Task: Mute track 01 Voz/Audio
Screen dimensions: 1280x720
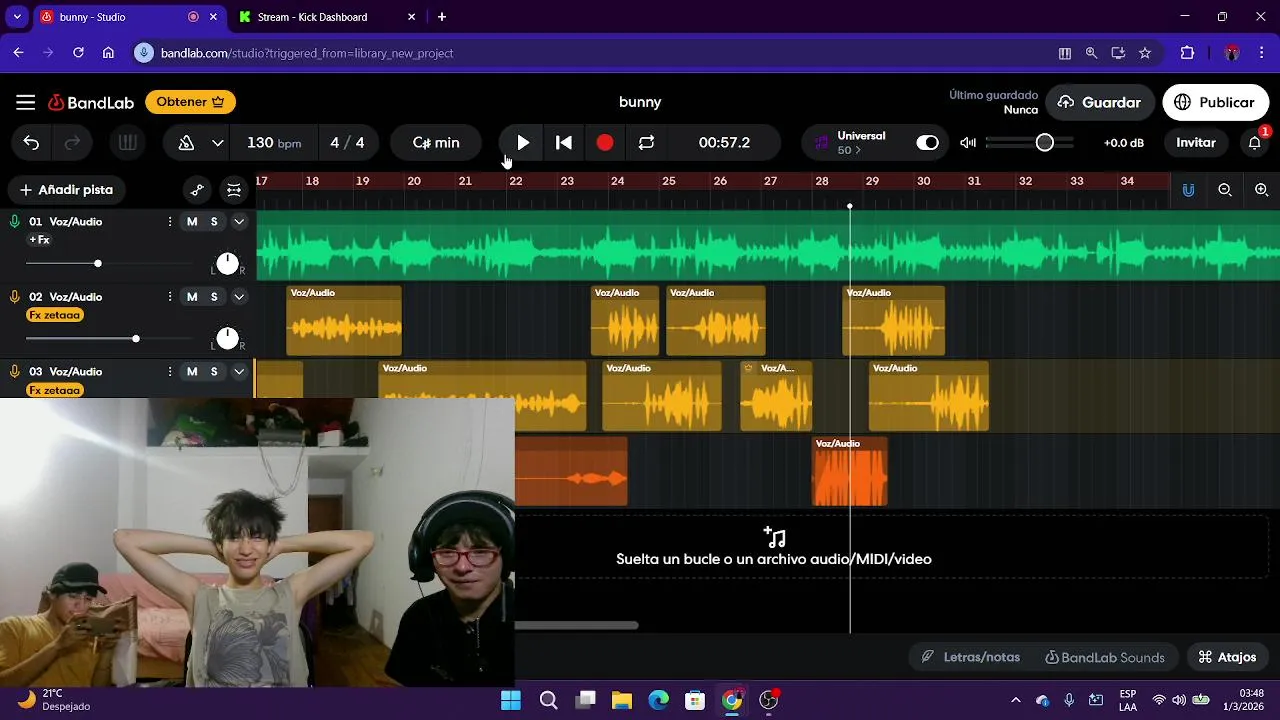Action: (192, 222)
